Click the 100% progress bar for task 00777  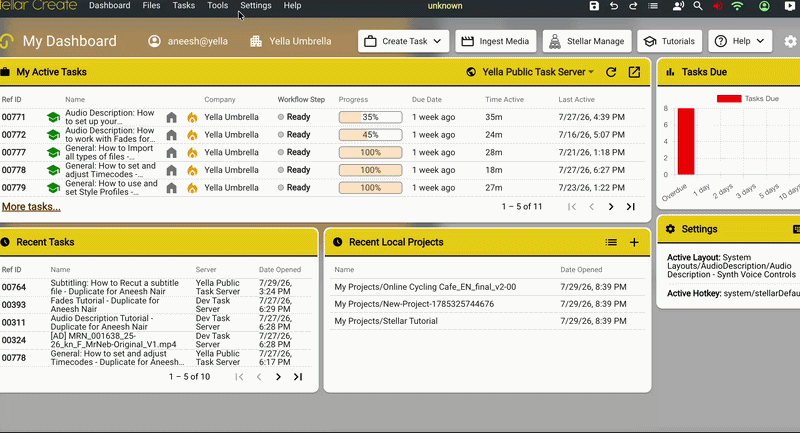(370, 152)
